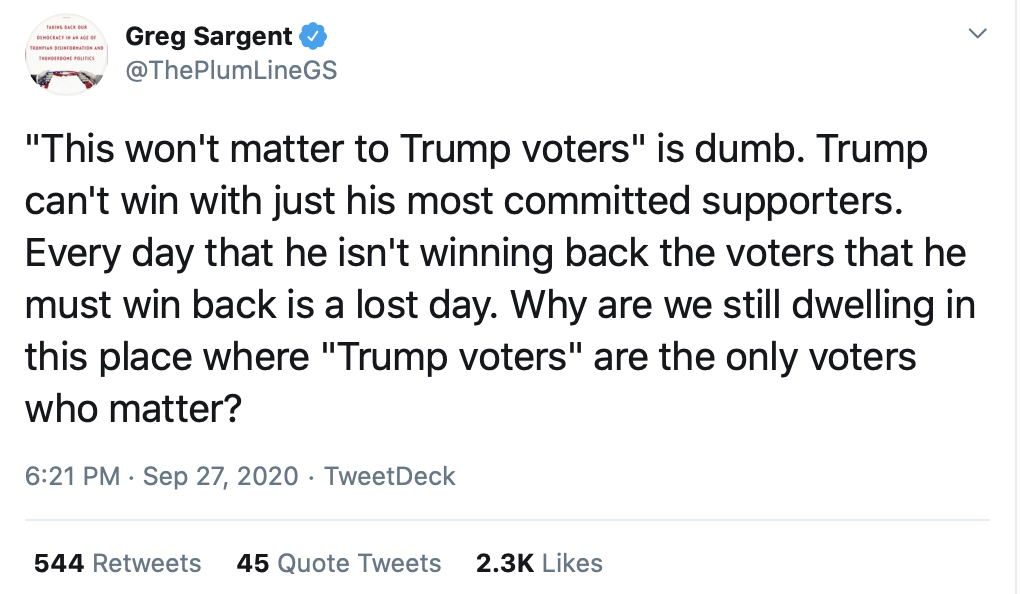This screenshot has height=594, width=1020.
Task: Open the @ThePlumLineGS handle link
Action: click(x=230, y=70)
